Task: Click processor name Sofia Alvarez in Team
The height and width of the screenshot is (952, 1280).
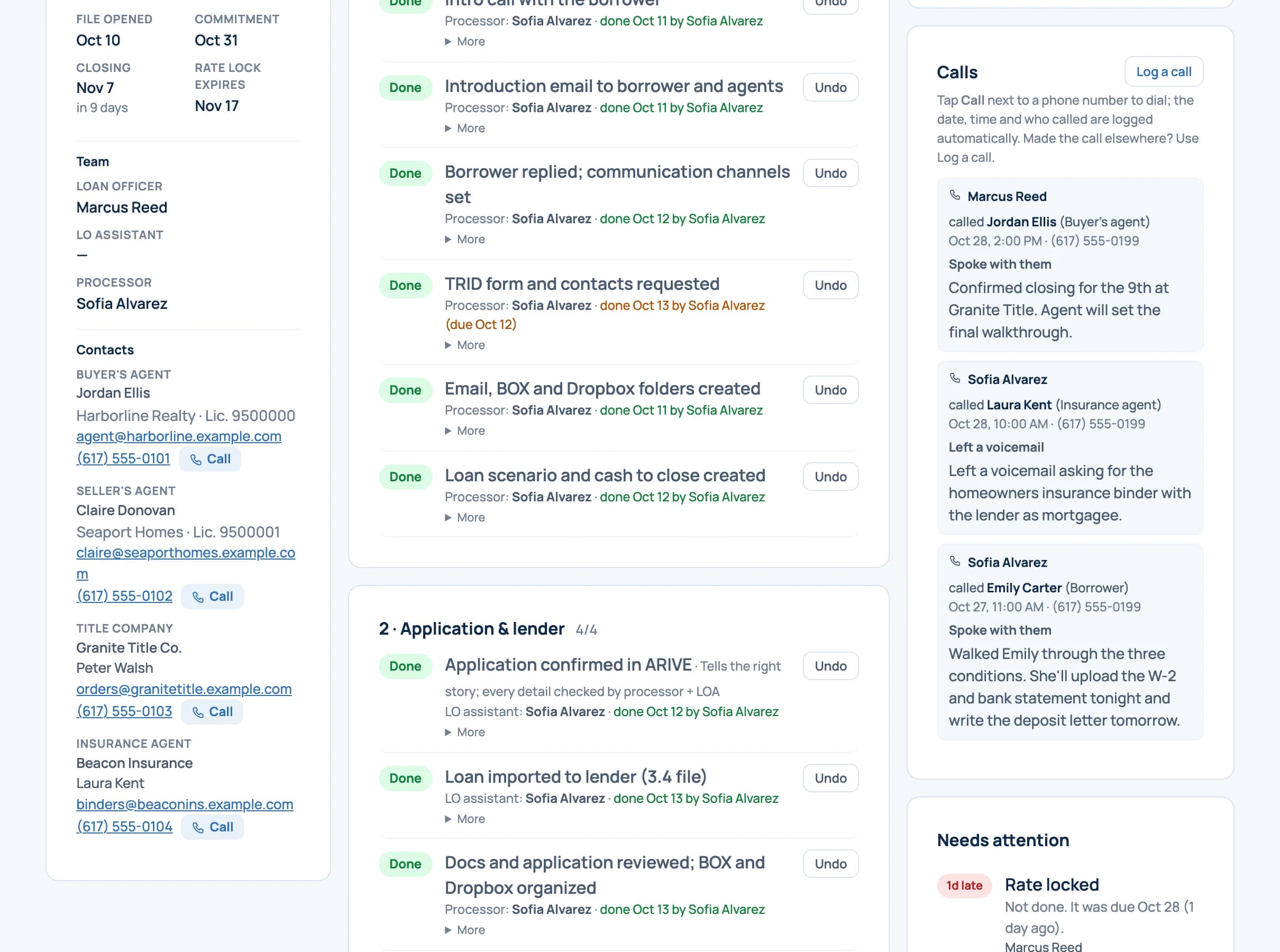Action: (122, 304)
